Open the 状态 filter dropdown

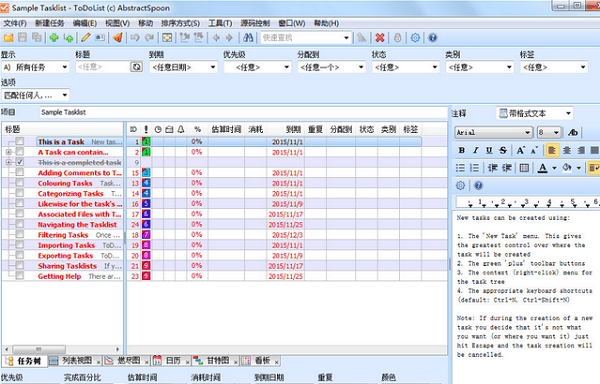click(406, 67)
